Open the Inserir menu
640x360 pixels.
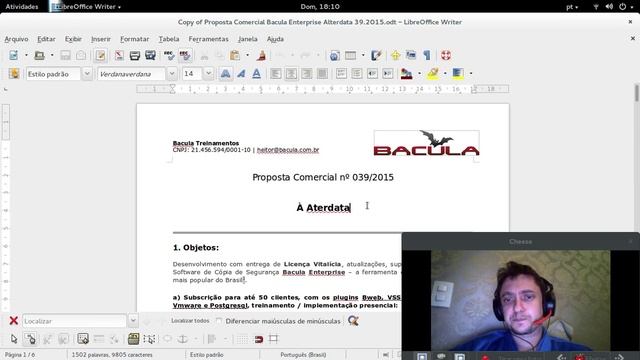pos(101,39)
